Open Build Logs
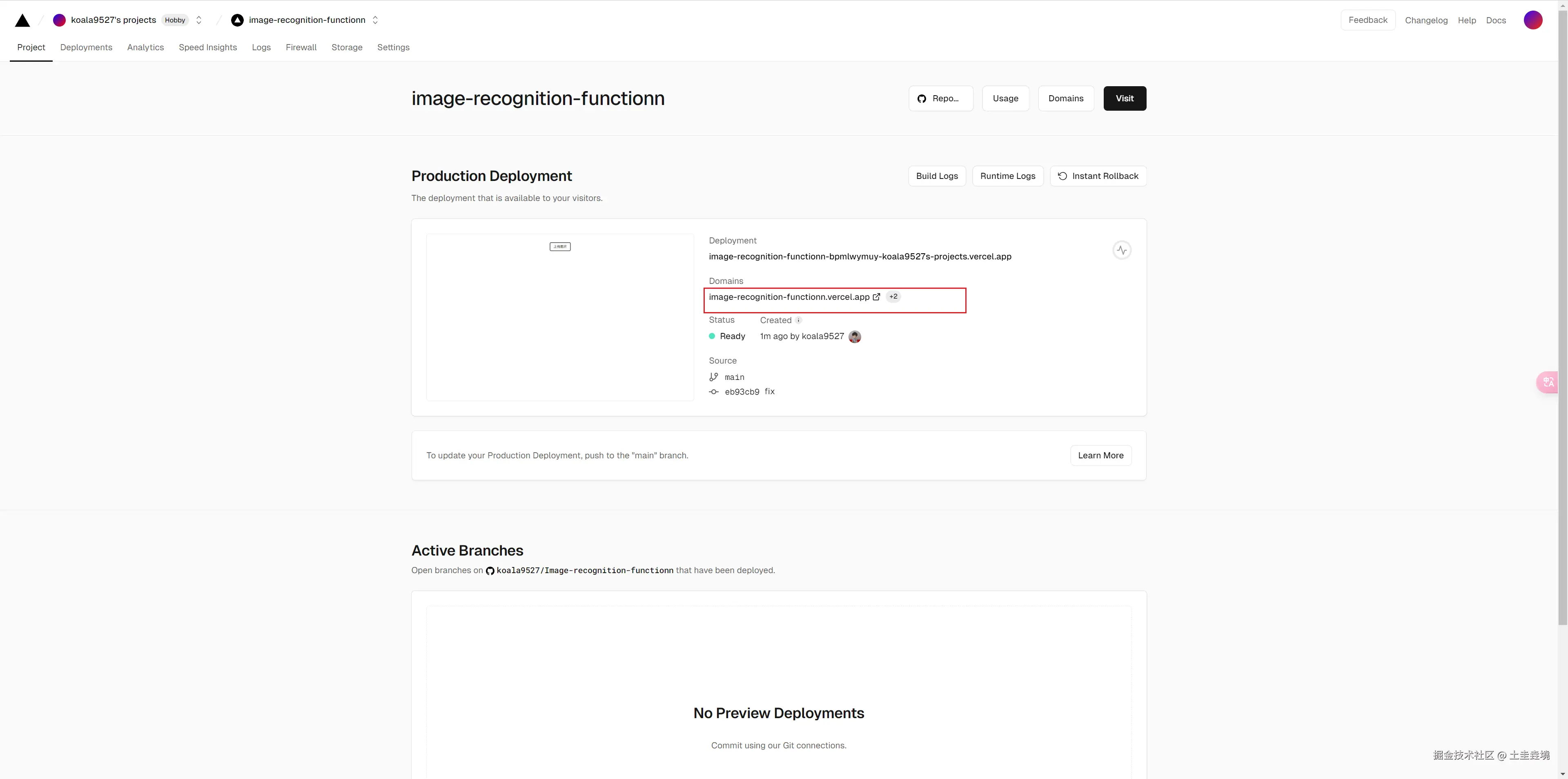Screen dimensions: 1568x779 936,176
